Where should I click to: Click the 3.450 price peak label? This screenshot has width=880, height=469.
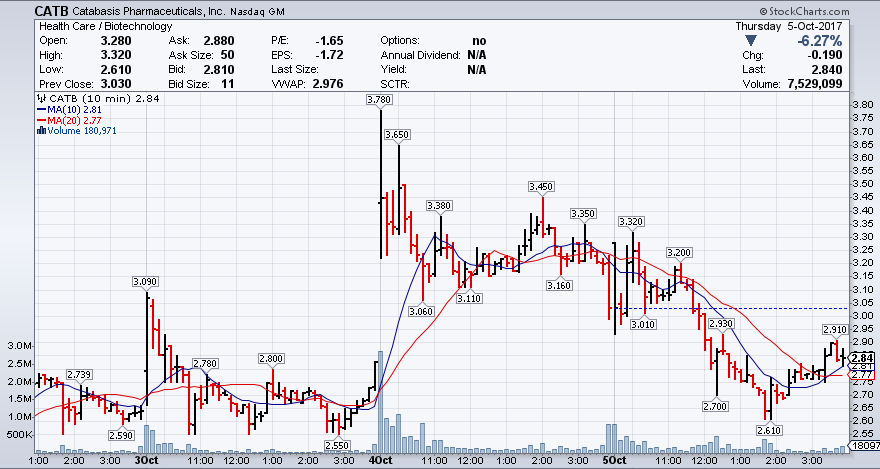click(541, 186)
